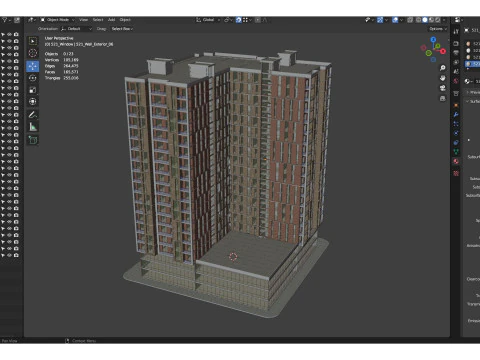Click the blue Z axis gizmo ball
The image size is (480, 360).
(433, 40)
